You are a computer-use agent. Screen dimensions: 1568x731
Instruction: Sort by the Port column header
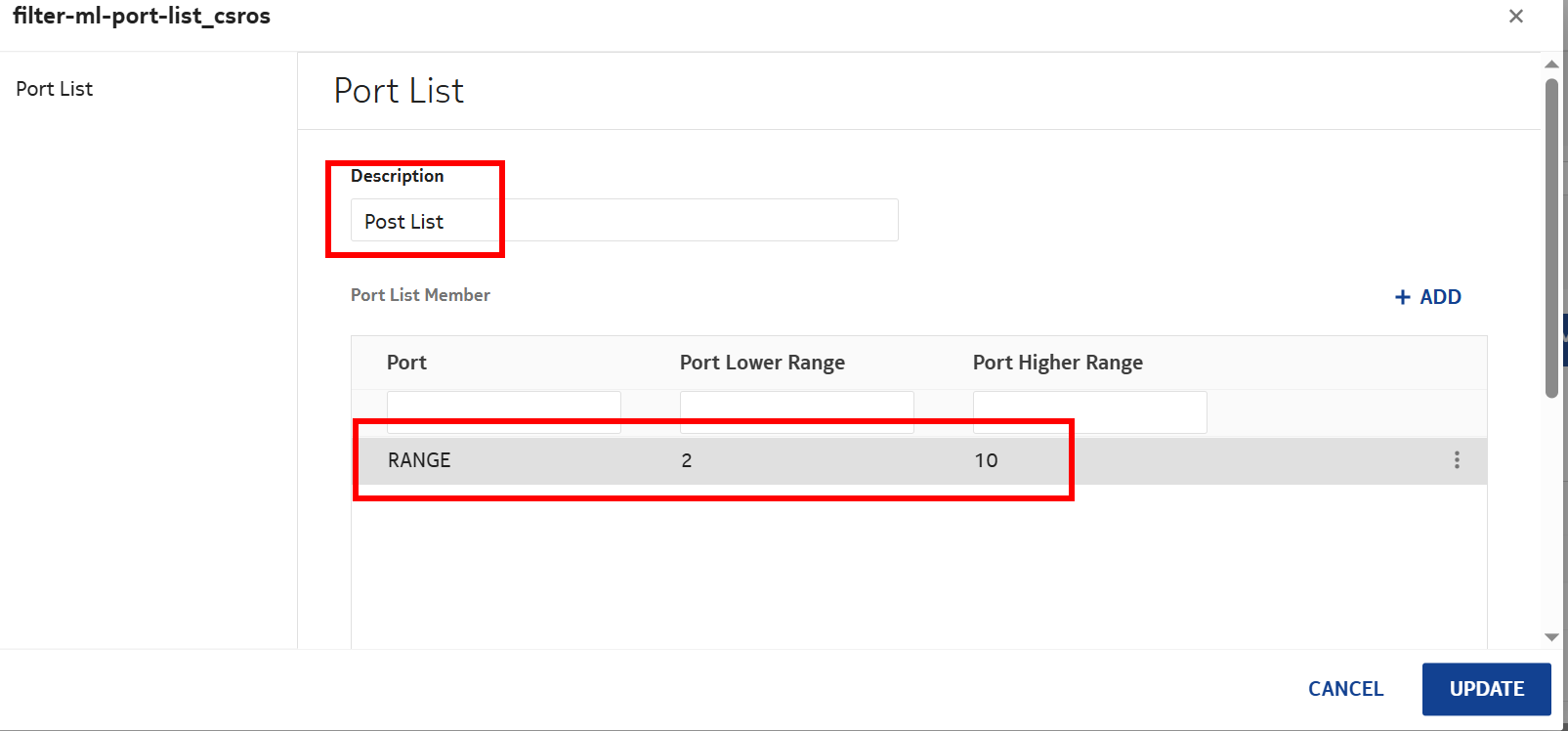[407, 363]
